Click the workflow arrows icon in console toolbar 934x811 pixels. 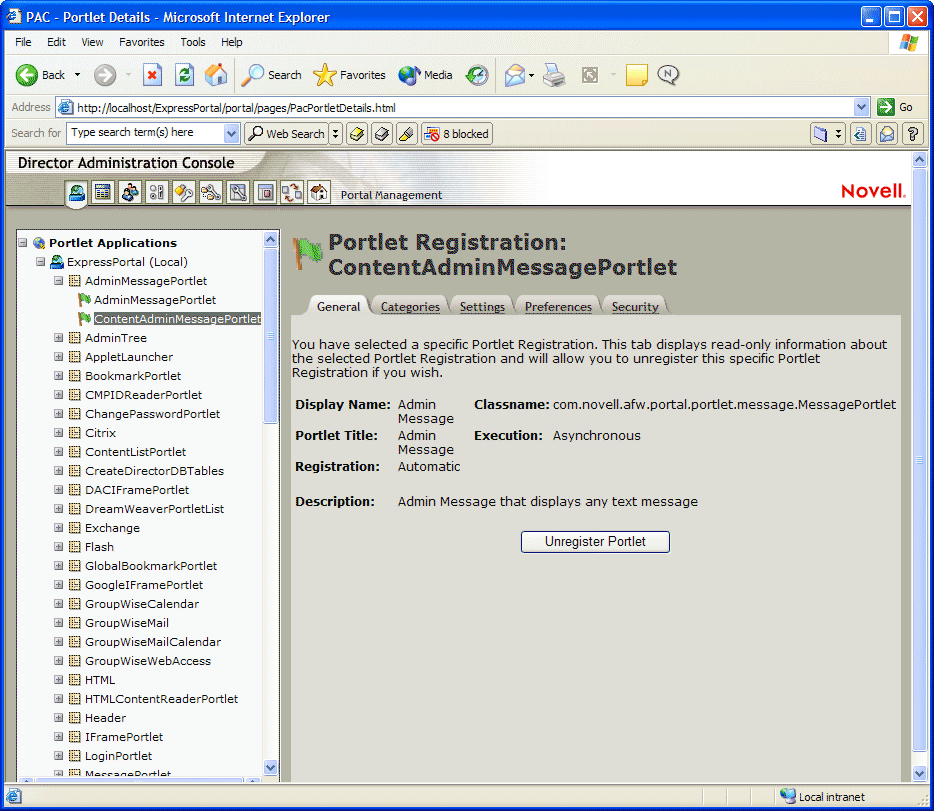point(292,193)
